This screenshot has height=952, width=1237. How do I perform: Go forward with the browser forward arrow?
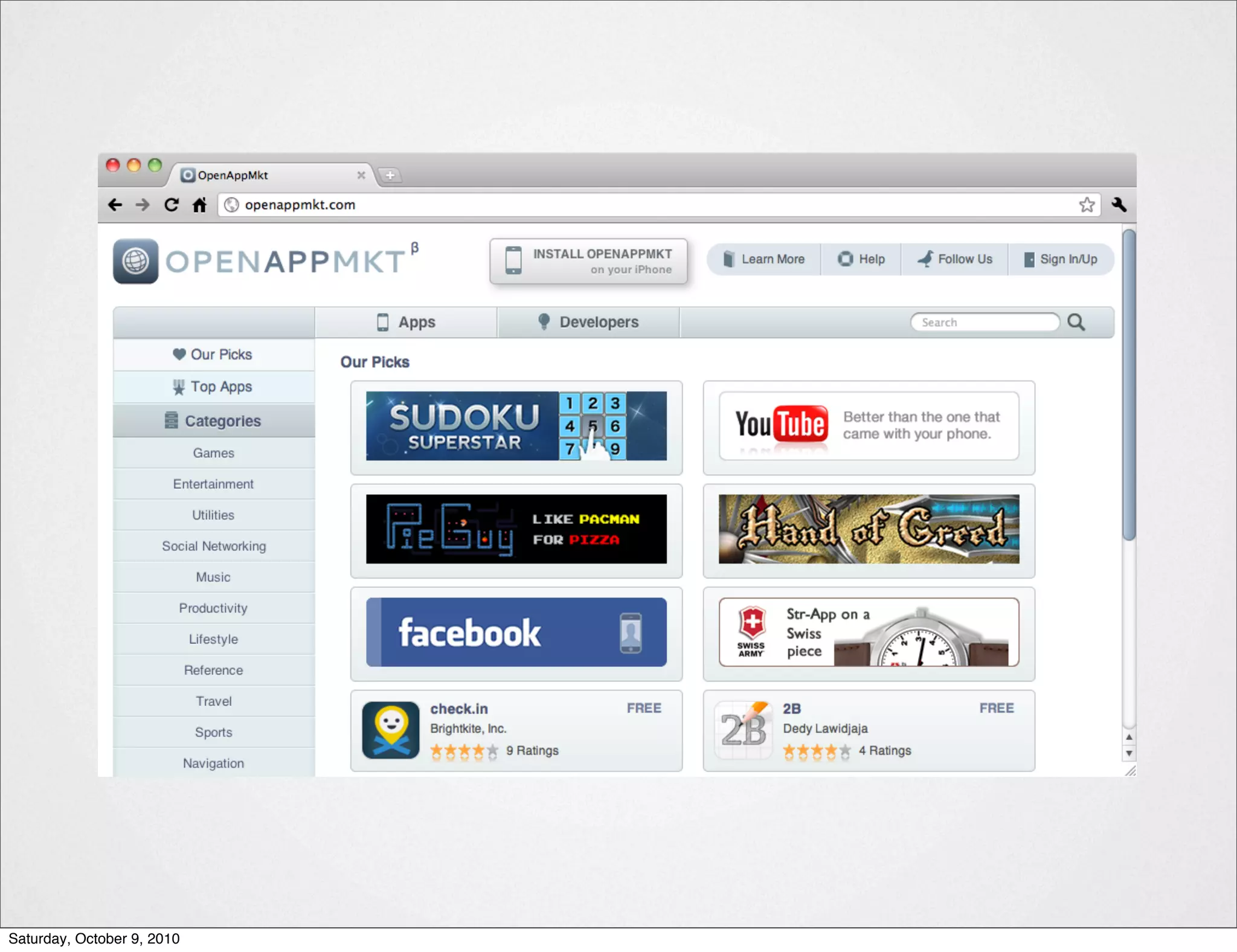[143, 205]
